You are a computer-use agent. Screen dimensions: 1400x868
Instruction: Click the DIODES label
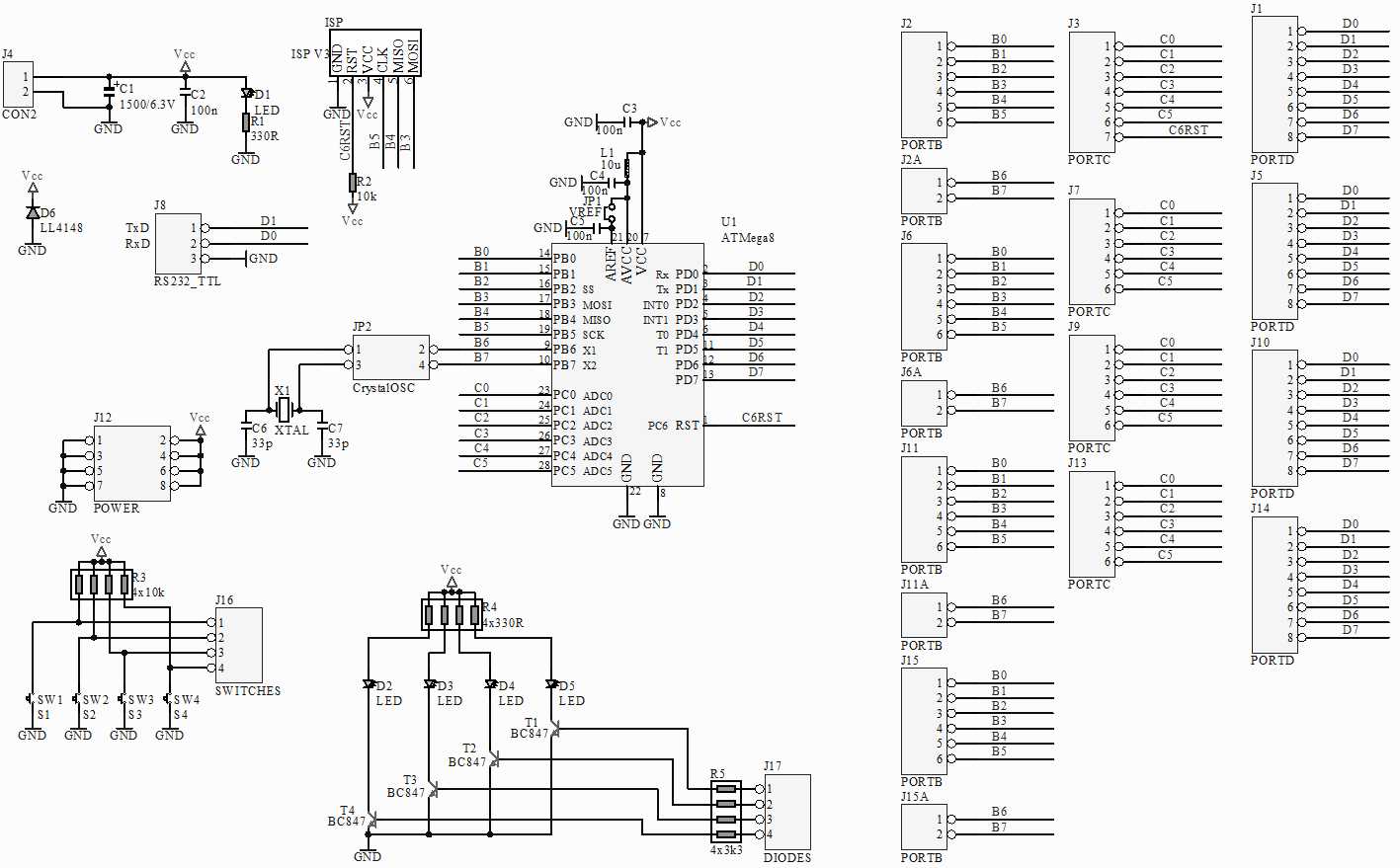click(x=787, y=857)
